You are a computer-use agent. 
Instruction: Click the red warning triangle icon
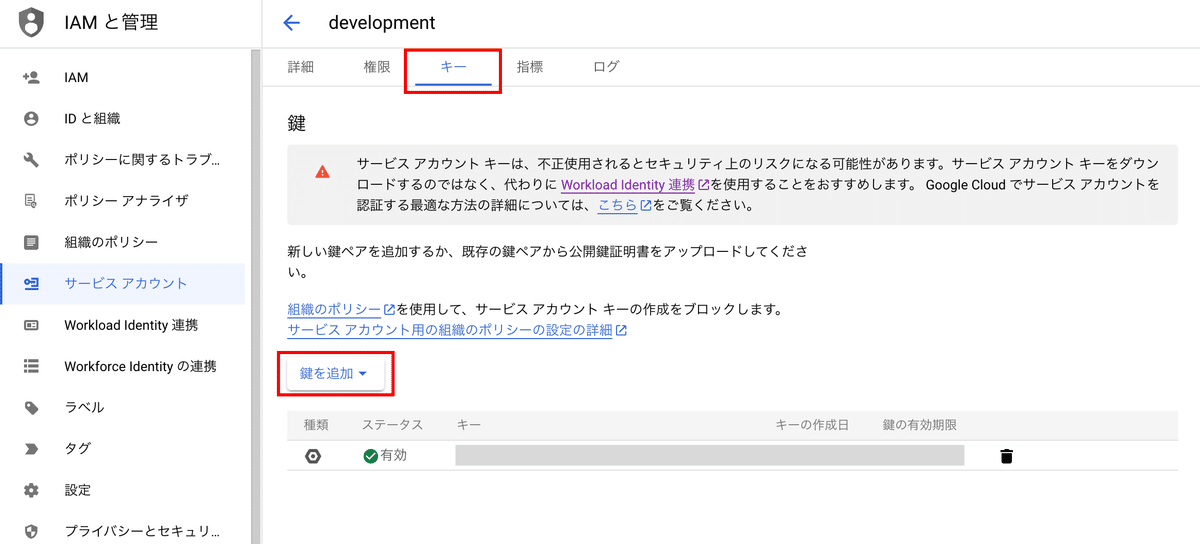(x=322, y=172)
